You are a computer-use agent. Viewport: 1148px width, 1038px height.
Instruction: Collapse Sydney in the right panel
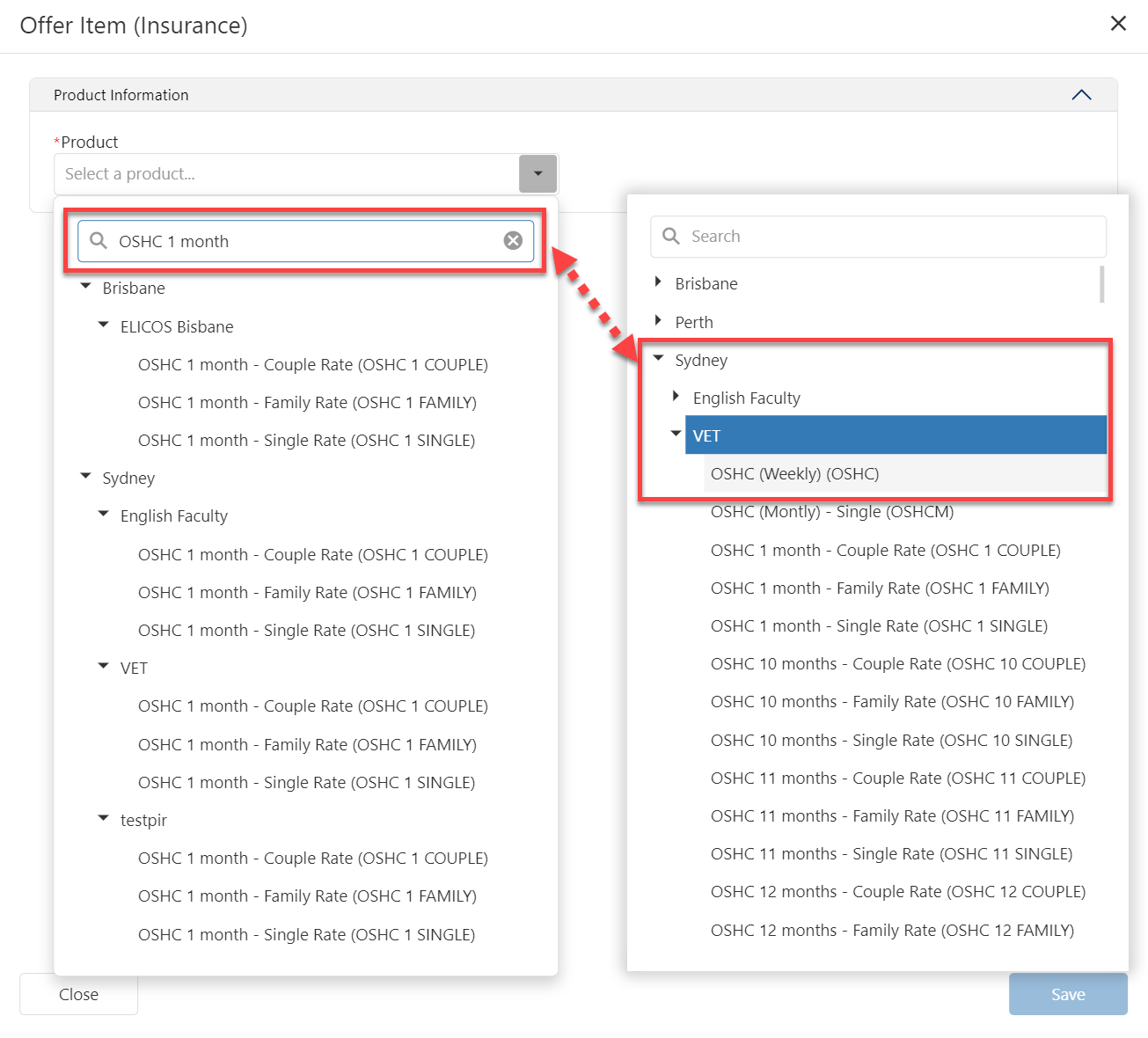click(658, 358)
